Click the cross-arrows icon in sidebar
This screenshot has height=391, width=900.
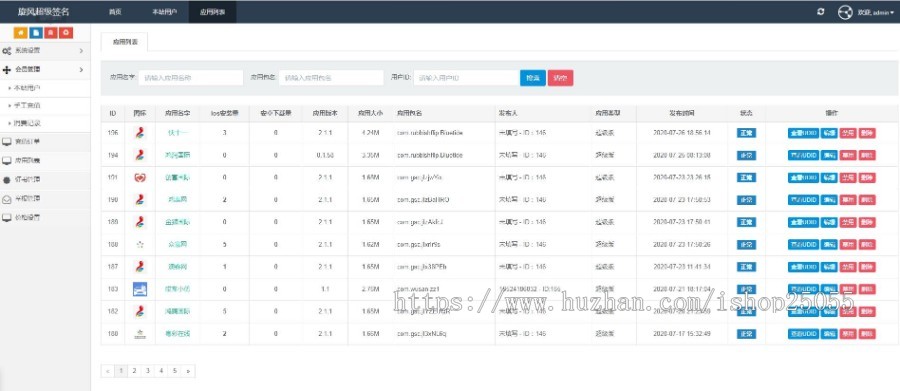point(7,69)
